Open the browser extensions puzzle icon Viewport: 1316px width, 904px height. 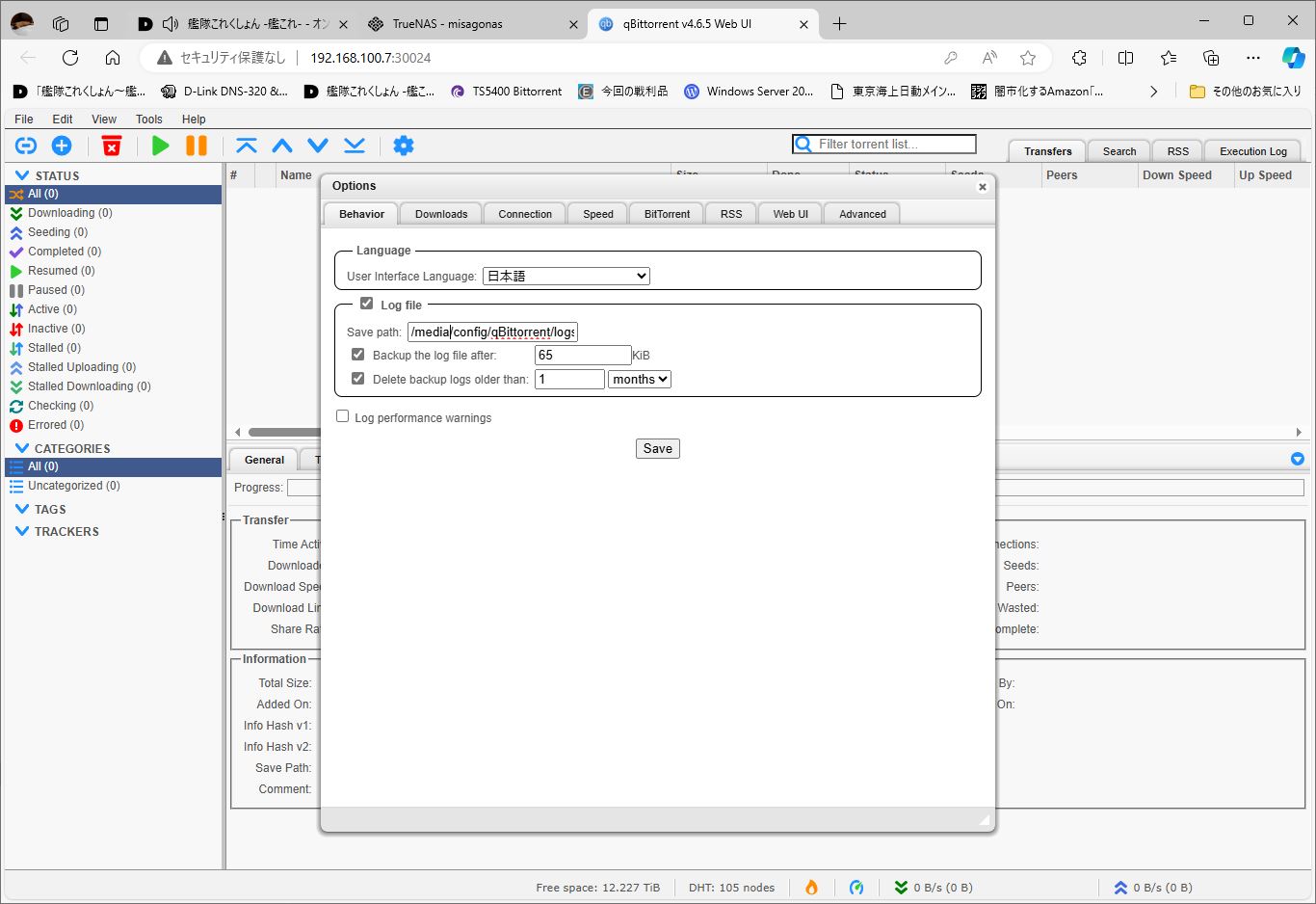pos(1079,58)
